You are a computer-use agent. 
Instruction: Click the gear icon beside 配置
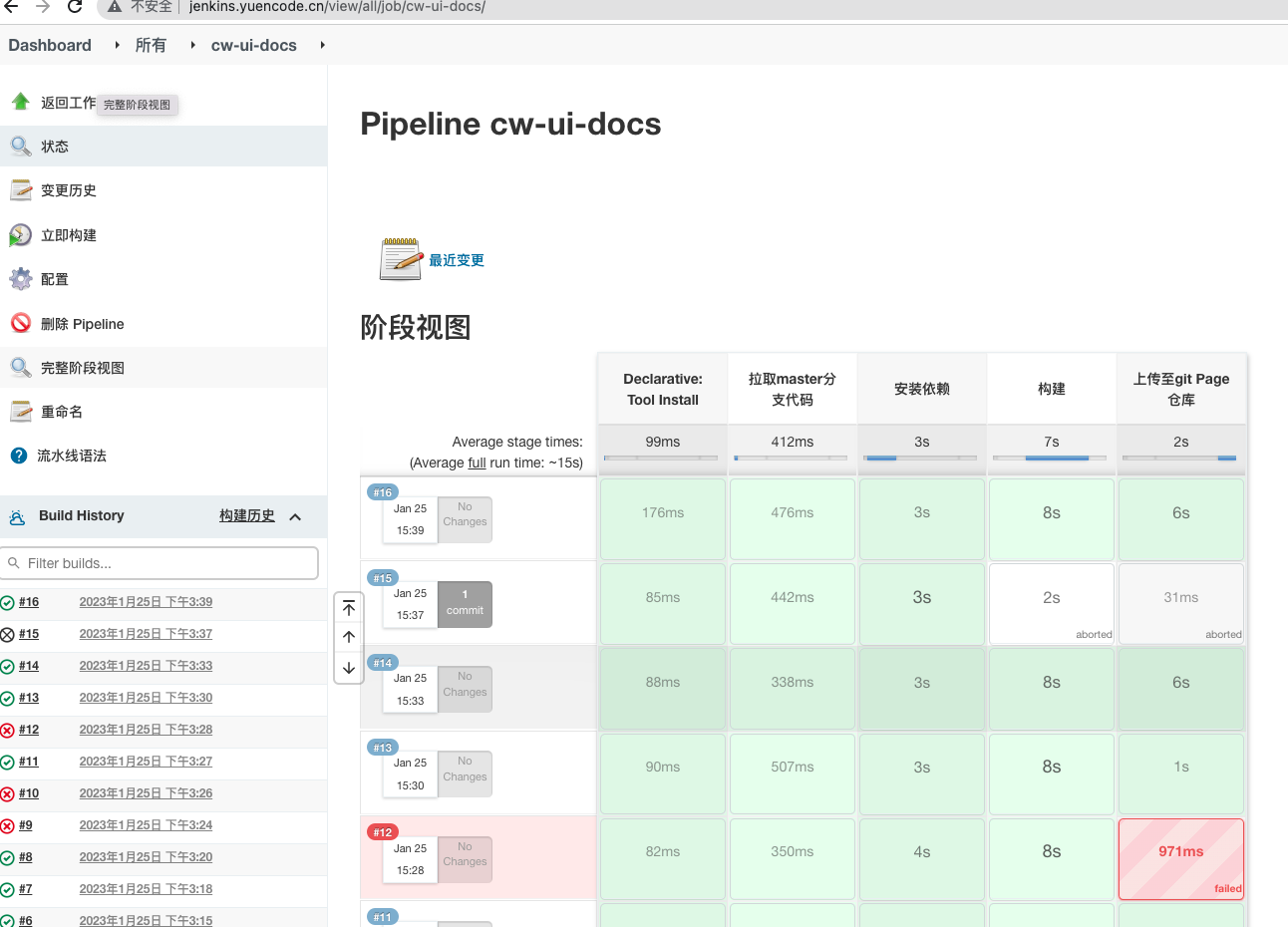coord(20,279)
